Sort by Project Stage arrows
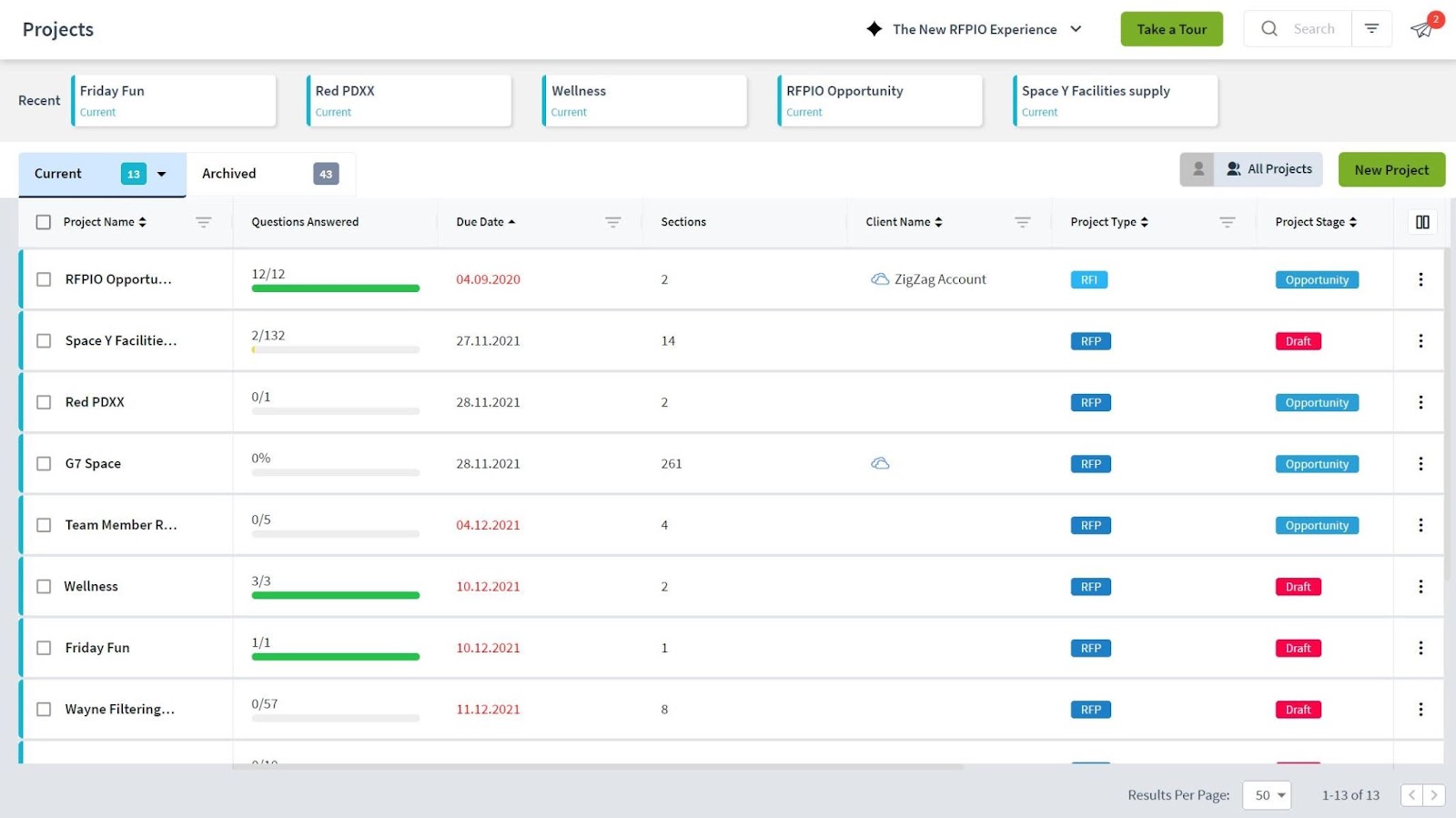The height and width of the screenshot is (818, 1456). (1352, 222)
